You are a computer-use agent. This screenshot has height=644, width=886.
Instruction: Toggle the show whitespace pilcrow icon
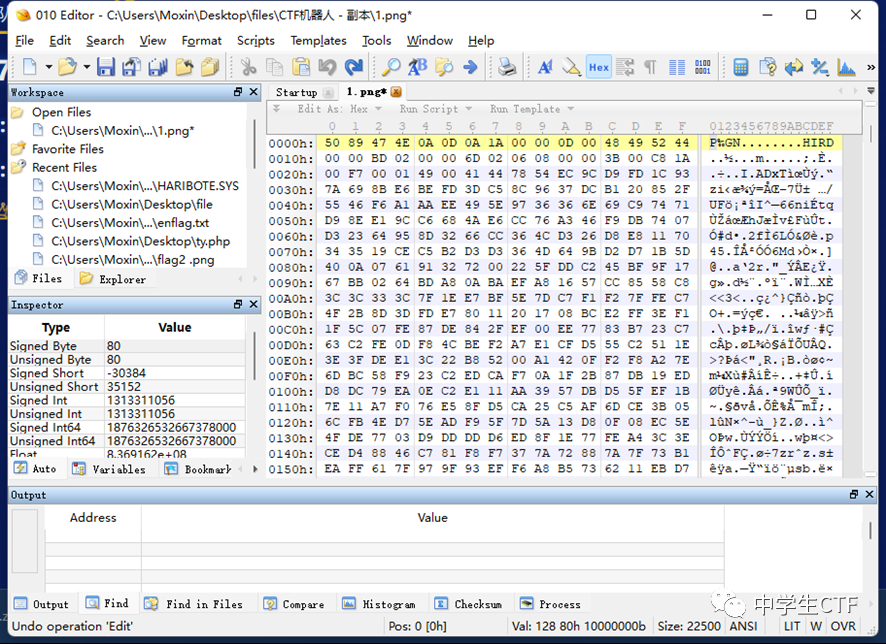(x=650, y=67)
